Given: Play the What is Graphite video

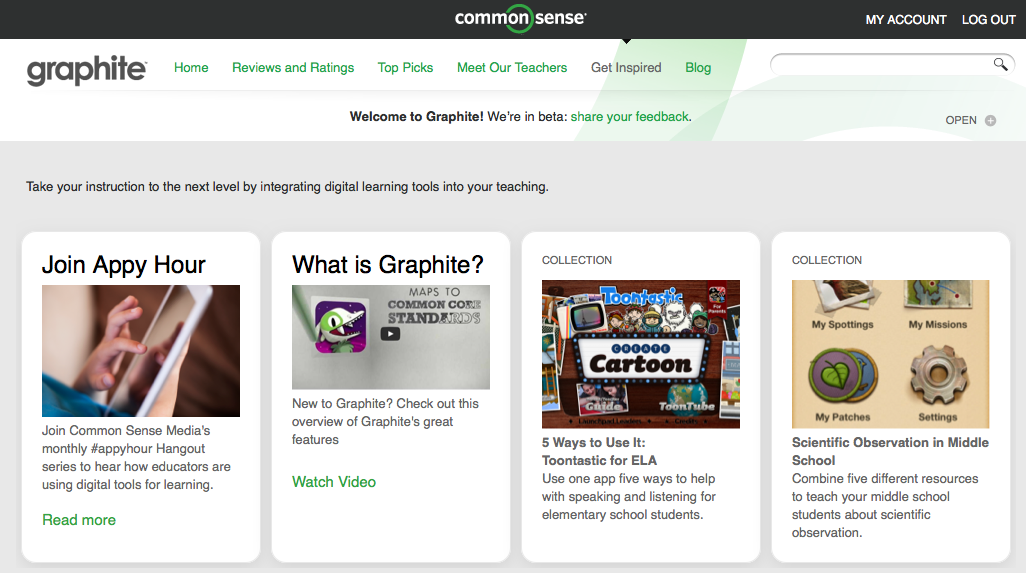Looking at the screenshot, I should pos(390,334).
